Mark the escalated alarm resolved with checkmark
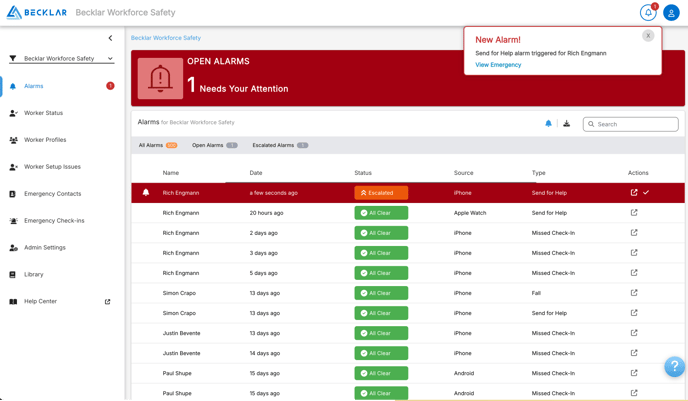 pos(646,193)
